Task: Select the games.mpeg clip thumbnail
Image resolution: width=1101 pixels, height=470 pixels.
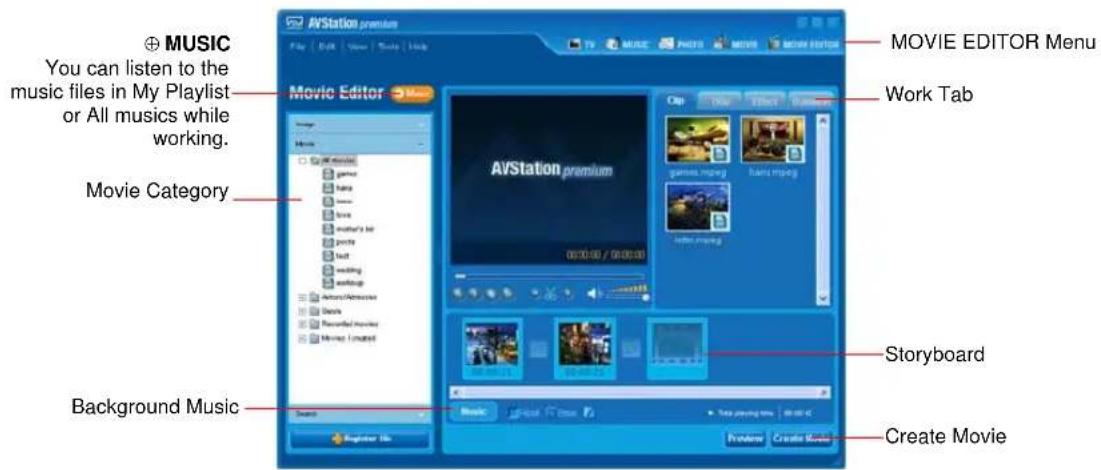Action: pos(698,140)
